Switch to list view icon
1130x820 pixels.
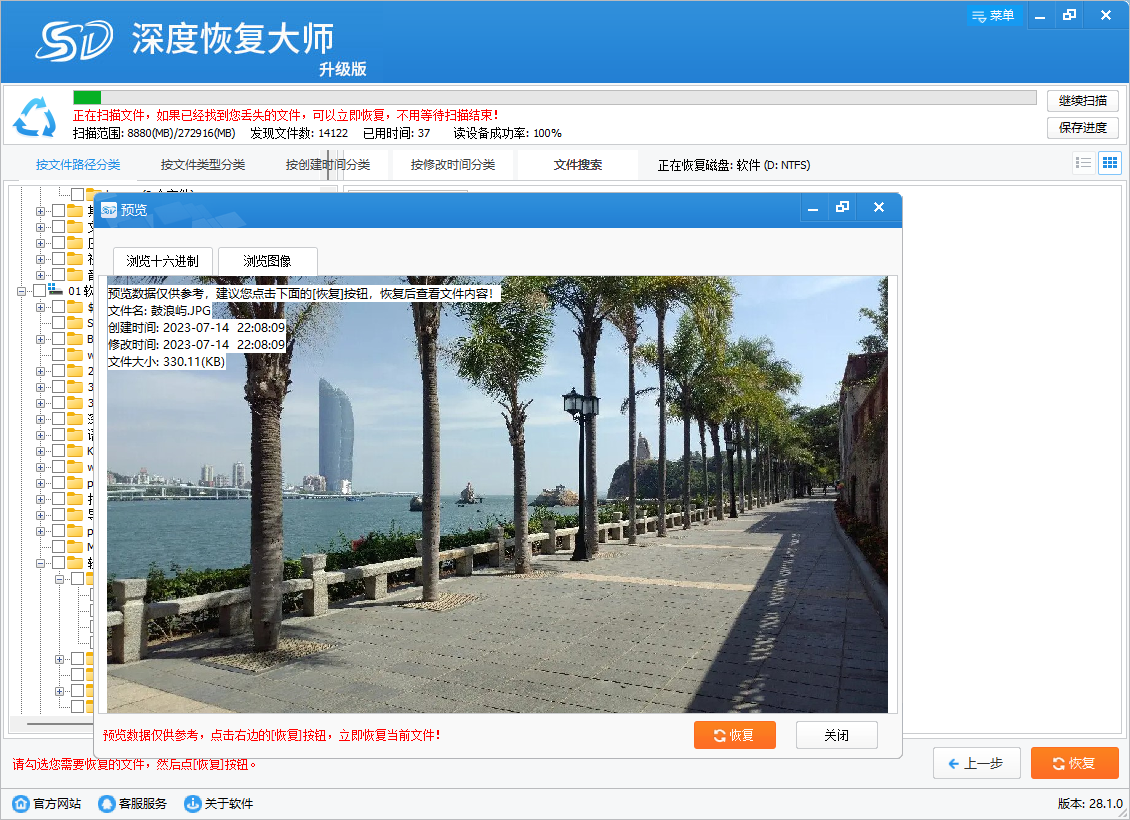tap(1083, 163)
